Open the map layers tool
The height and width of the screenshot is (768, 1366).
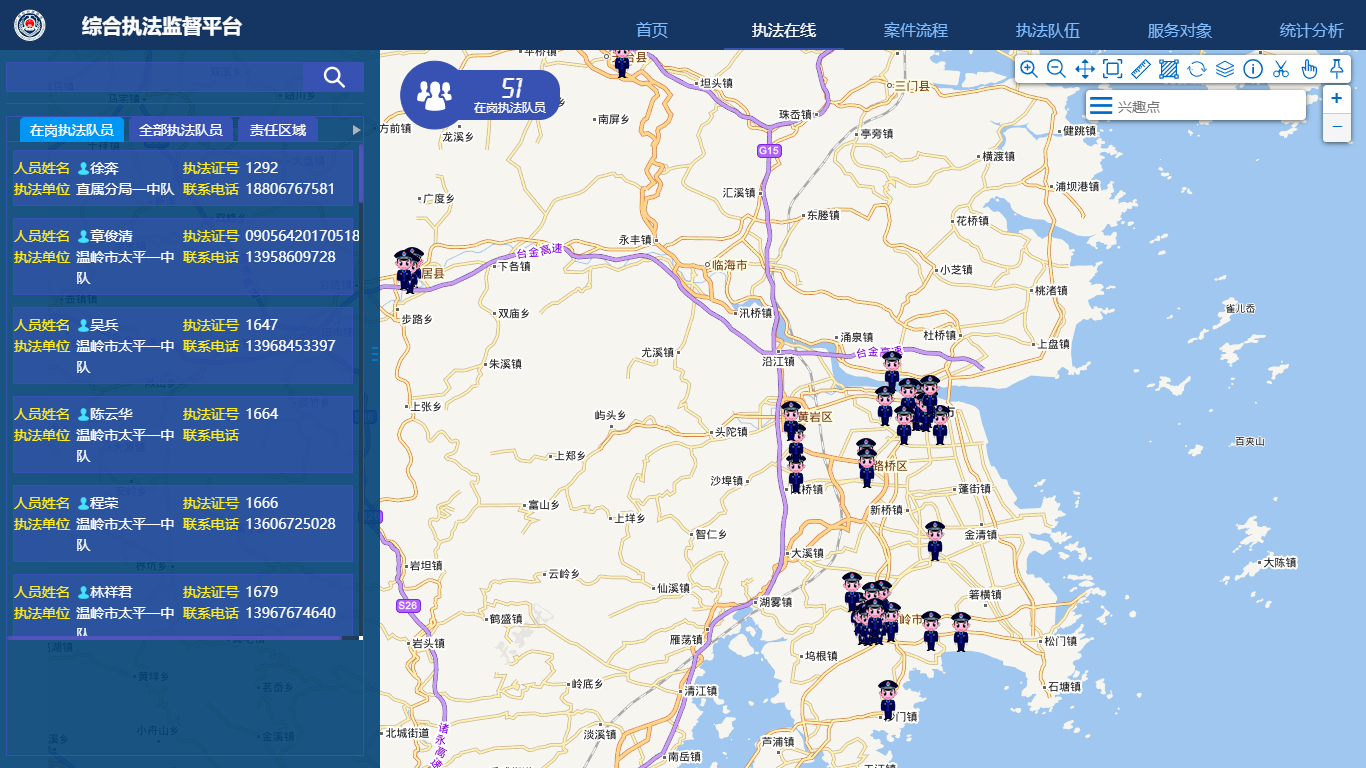click(1225, 69)
